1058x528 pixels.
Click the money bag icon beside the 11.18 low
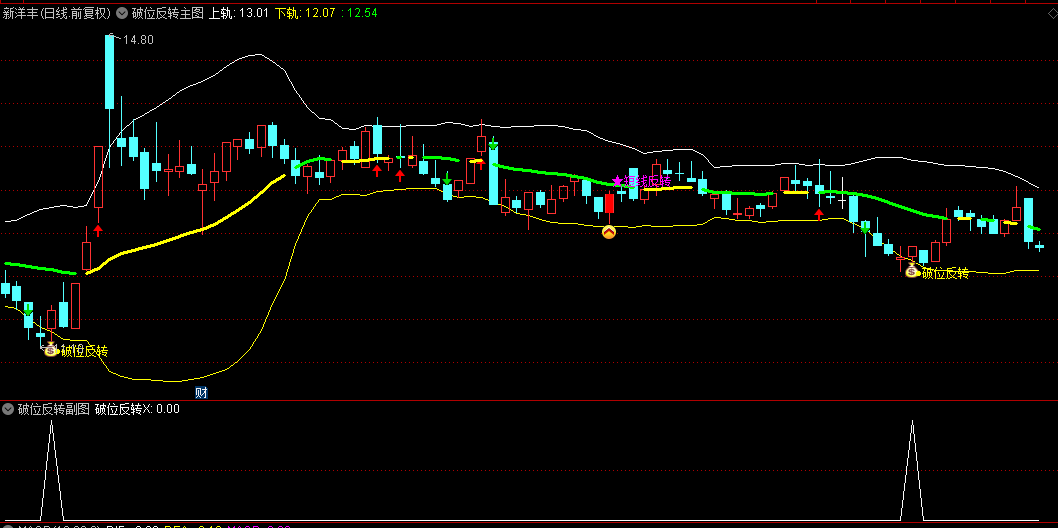pyautogui.click(x=51, y=349)
